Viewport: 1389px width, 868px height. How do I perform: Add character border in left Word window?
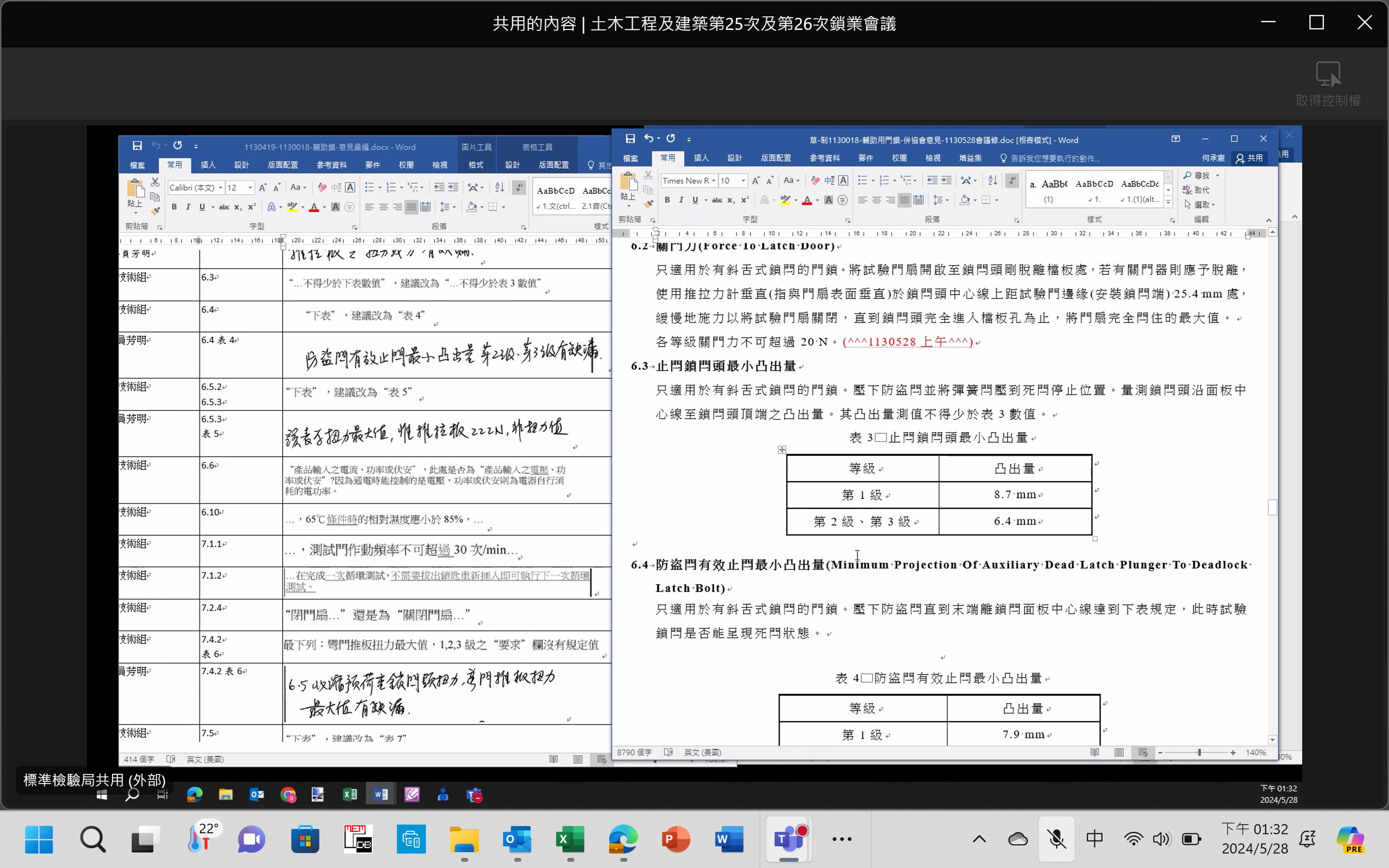click(x=350, y=187)
